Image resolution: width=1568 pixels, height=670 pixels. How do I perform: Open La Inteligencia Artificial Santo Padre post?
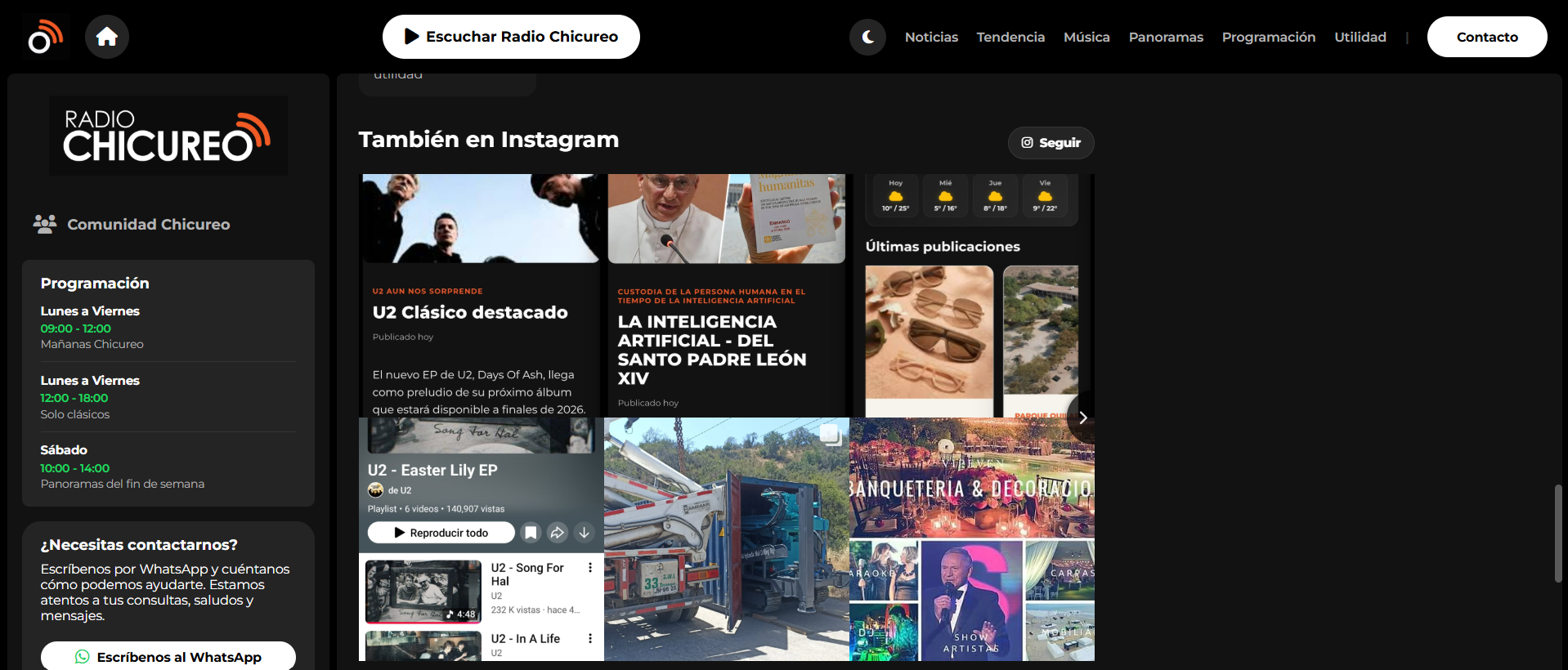coord(712,350)
